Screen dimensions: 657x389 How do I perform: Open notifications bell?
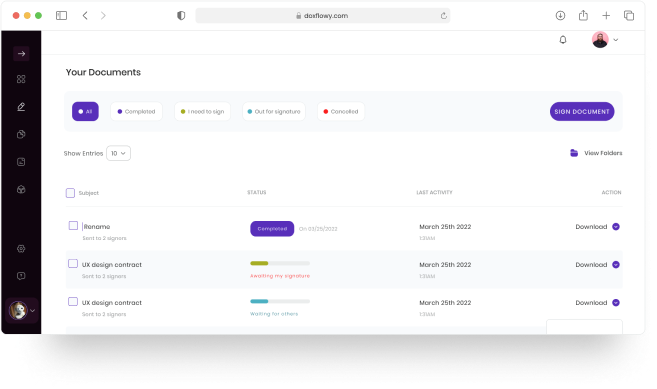click(x=563, y=40)
